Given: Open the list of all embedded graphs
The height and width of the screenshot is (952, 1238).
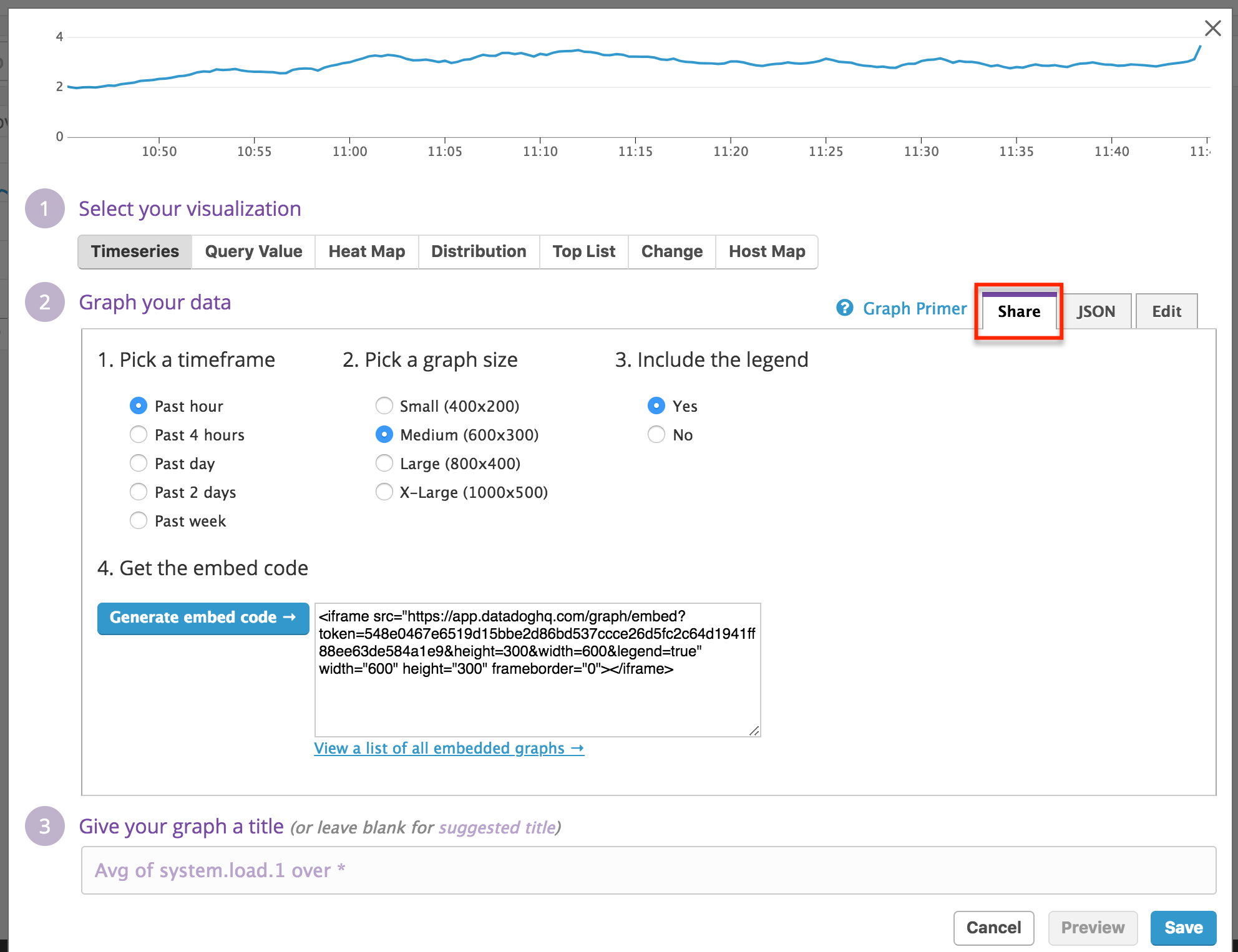Looking at the screenshot, I should (x=449, y=748).
